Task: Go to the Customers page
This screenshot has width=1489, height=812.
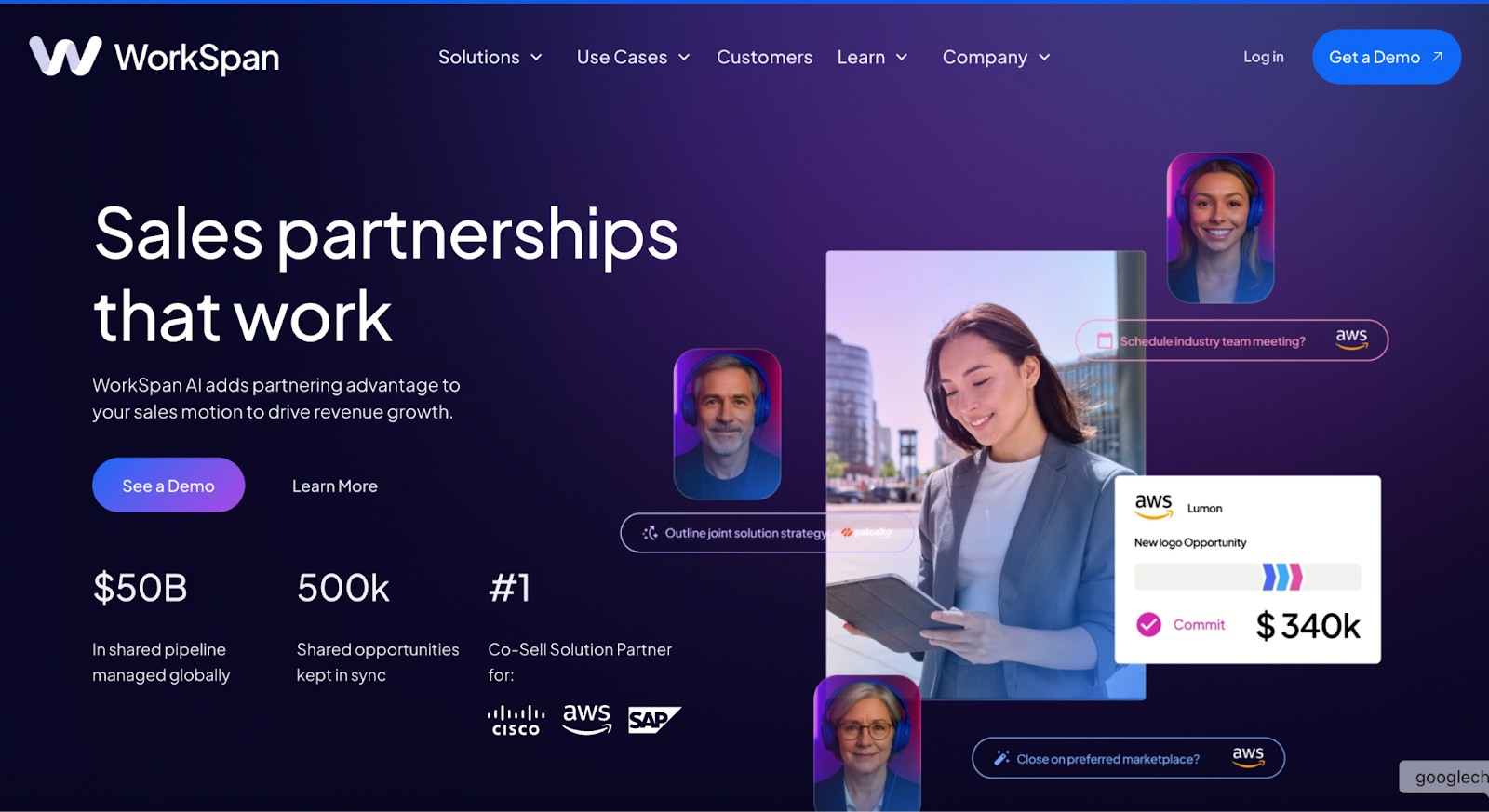Action: 764,57
